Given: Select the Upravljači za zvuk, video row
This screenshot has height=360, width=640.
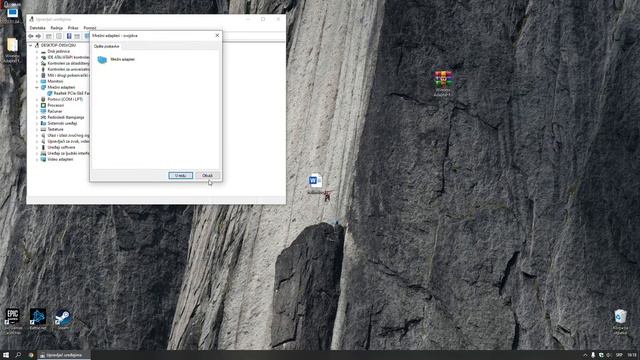Looking at the screenshot, I should pos(65,141).
